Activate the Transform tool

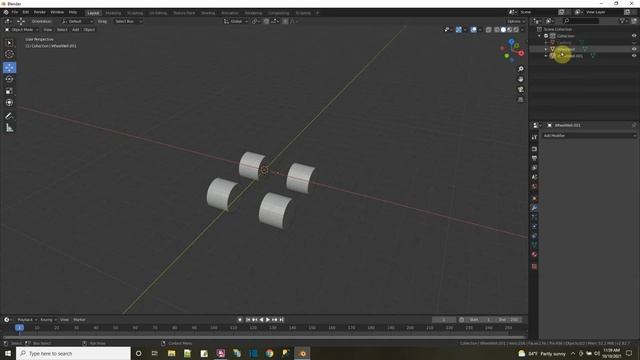tap(9, 102)
